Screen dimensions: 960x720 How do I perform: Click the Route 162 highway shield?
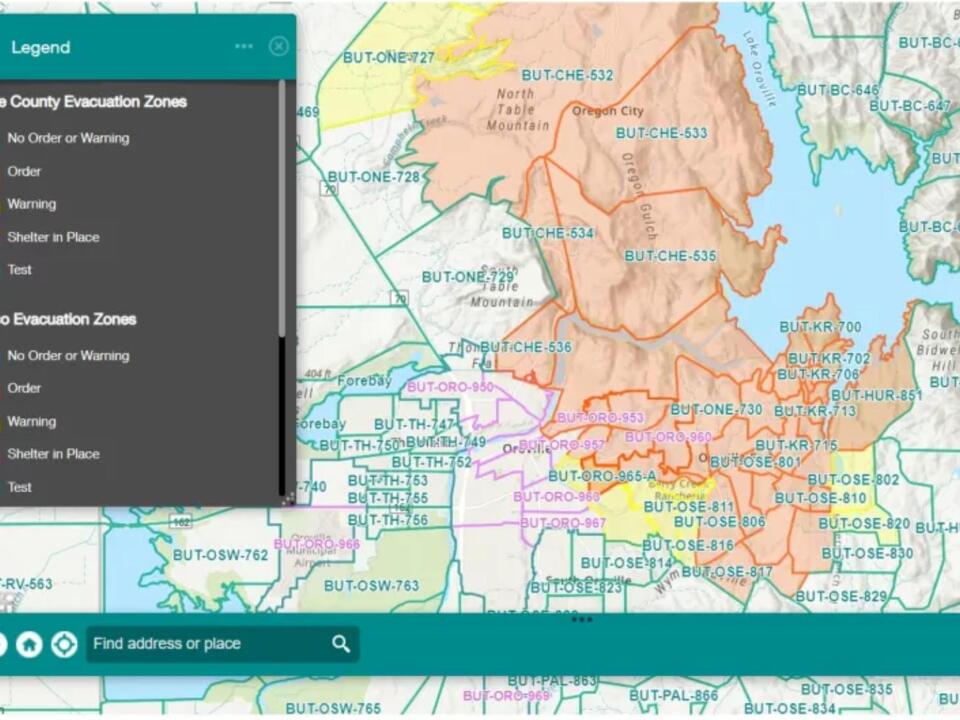pos(182,522)
